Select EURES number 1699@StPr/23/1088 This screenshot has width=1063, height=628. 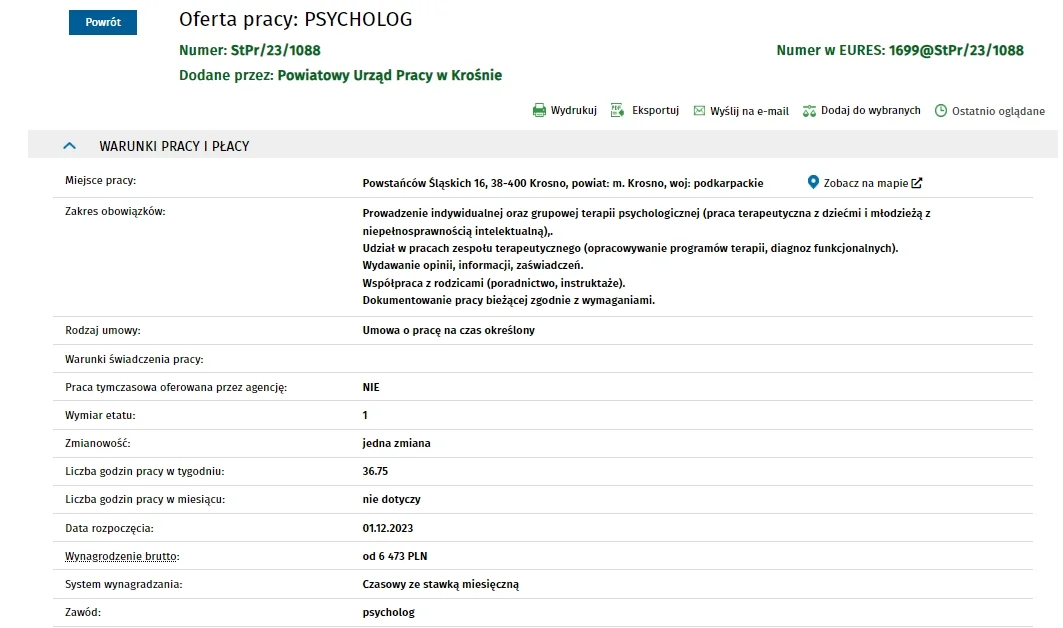pos(956,50)
